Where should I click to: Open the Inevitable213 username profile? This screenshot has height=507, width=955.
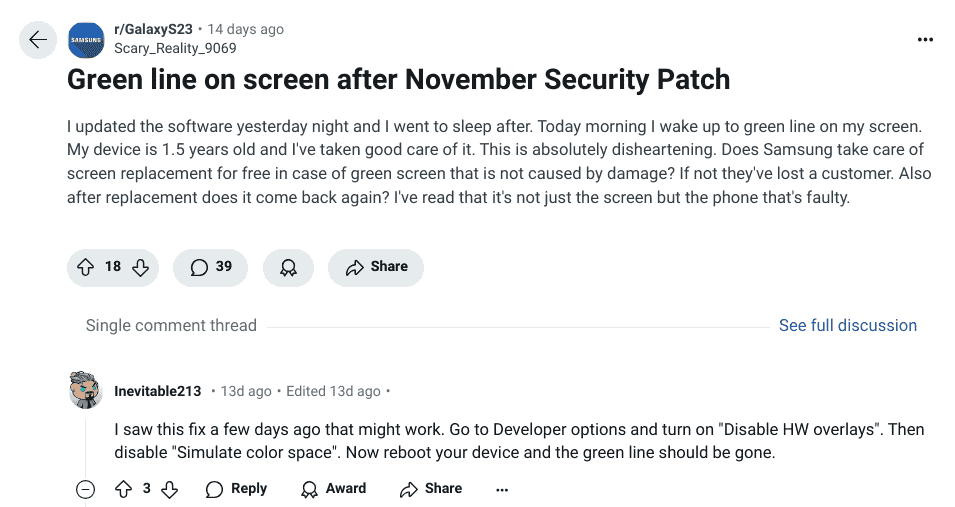click(157, 391)
